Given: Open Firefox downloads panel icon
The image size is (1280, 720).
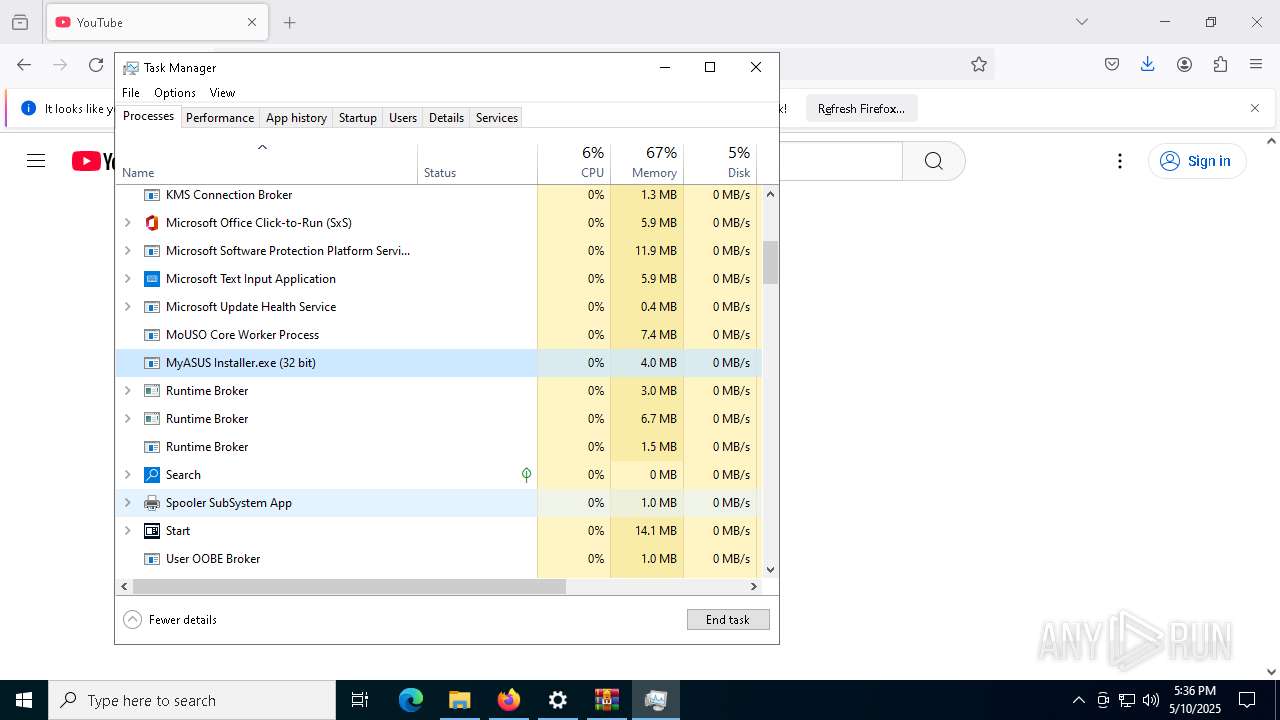Looking at the screenshot, I should click(1148, 64).
